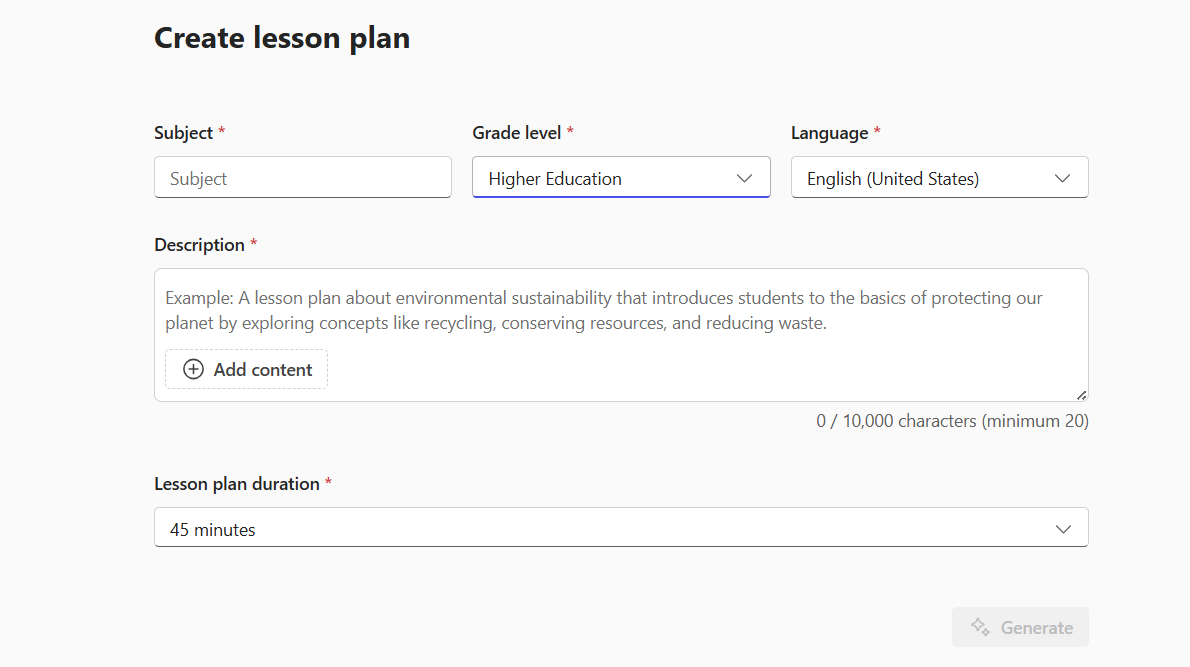Click the sparkle icon inside the Generate button
Screen dimensions: 1190x667
pyautogui.click(x=982, y=627)
